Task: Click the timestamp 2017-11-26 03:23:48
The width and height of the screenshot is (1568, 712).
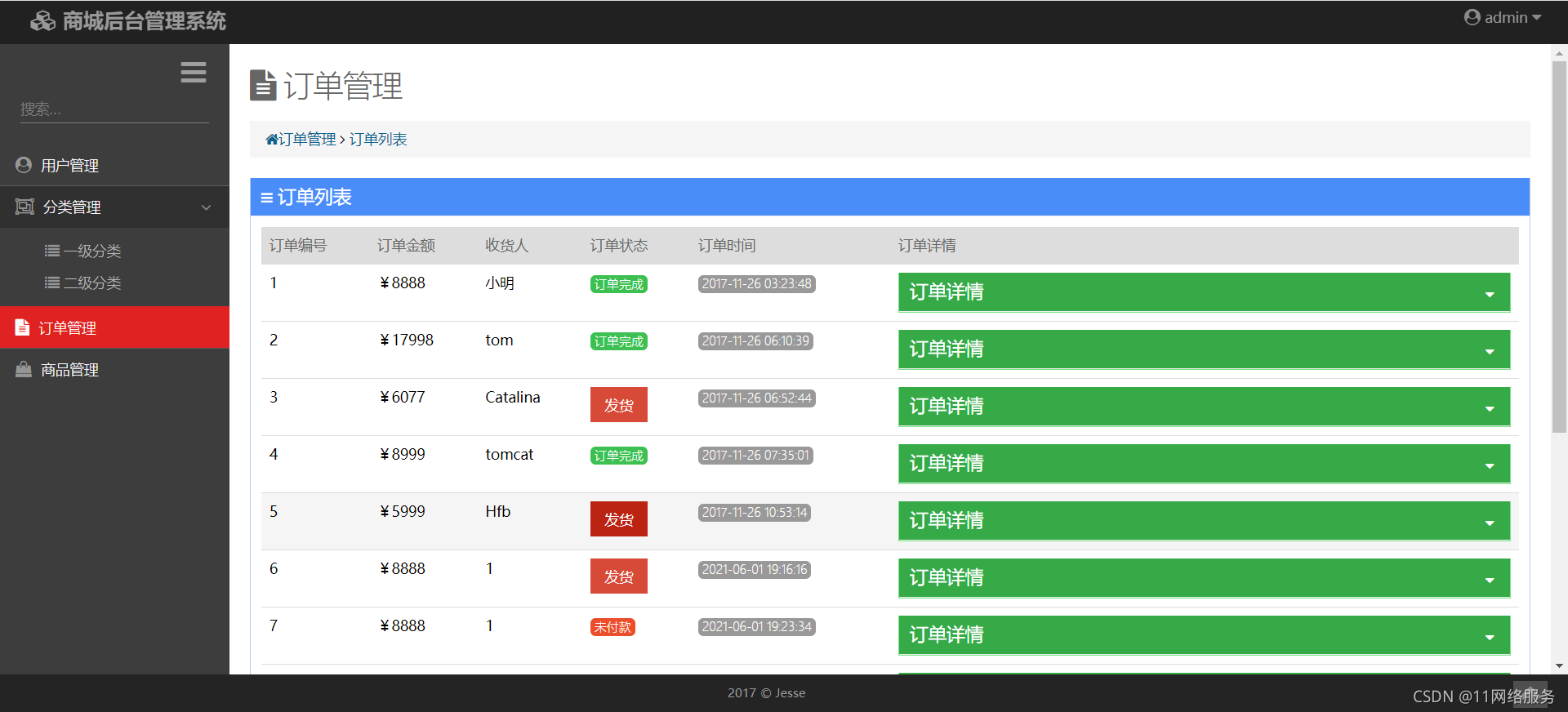Action: (757, 284)
